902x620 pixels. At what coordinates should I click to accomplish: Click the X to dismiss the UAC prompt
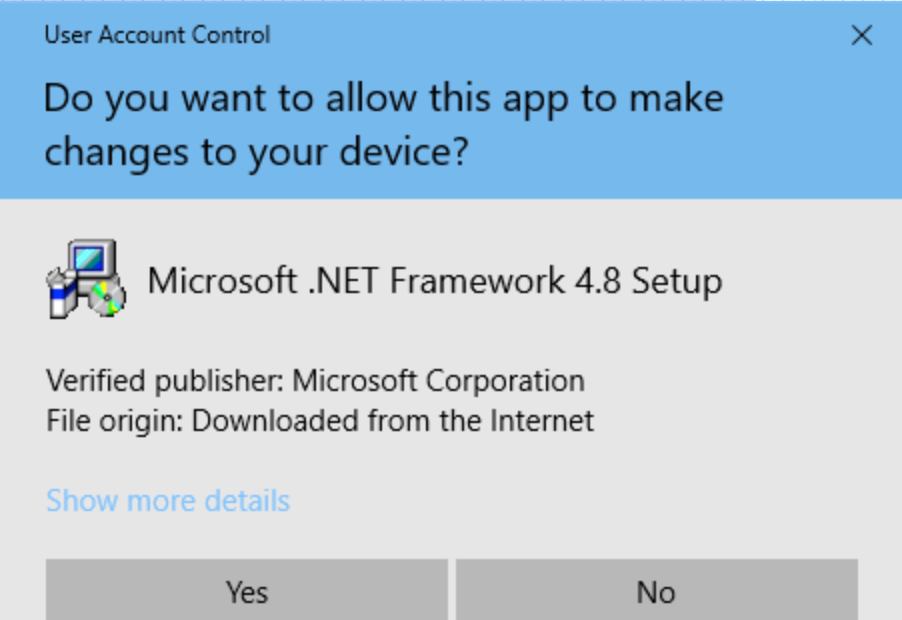point(861,35)
